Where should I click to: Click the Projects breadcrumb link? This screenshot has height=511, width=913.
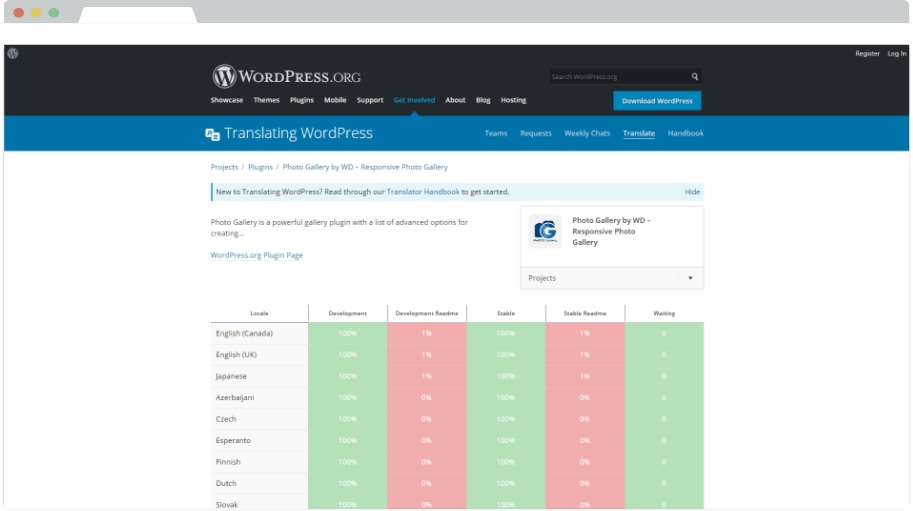224,167
